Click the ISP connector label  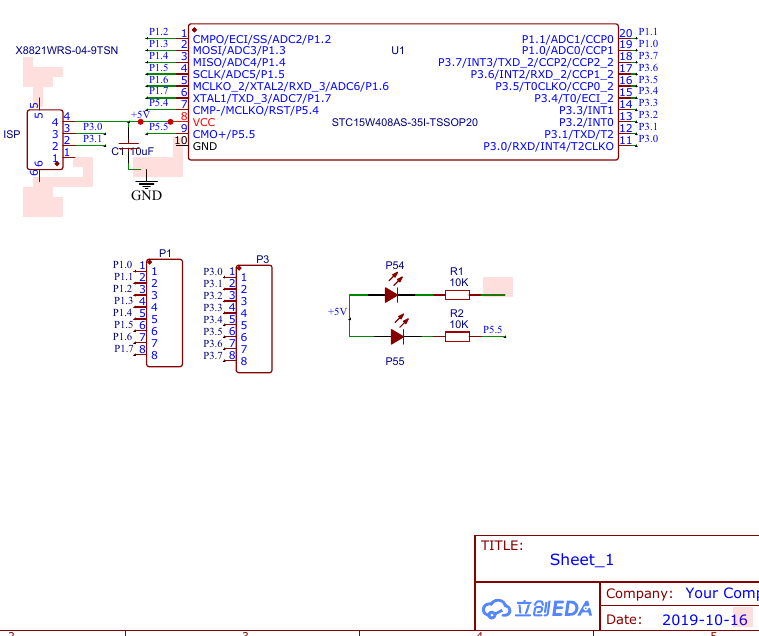(12, 134)
